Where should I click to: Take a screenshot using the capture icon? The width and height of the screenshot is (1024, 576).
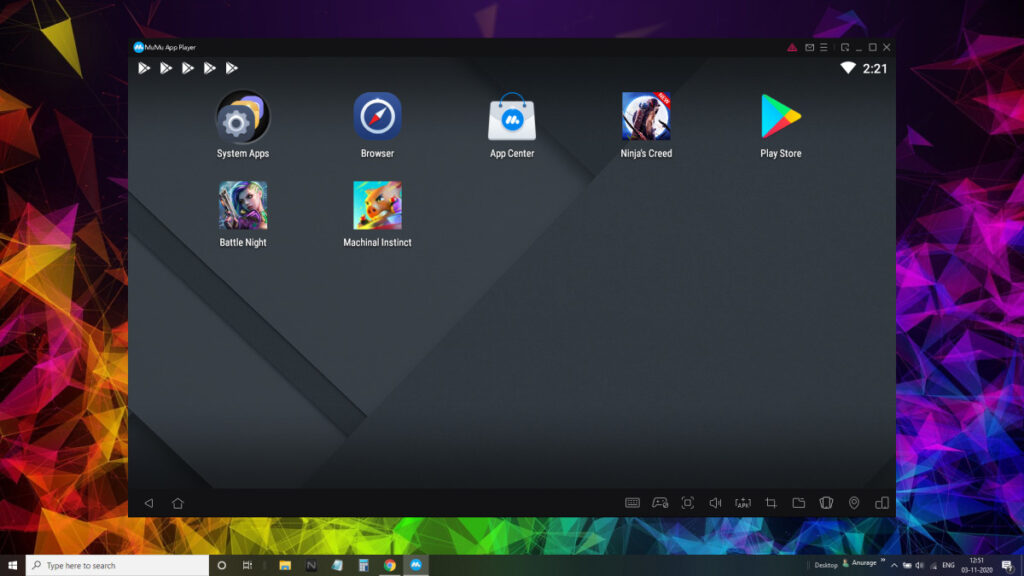tap(688, 503)
